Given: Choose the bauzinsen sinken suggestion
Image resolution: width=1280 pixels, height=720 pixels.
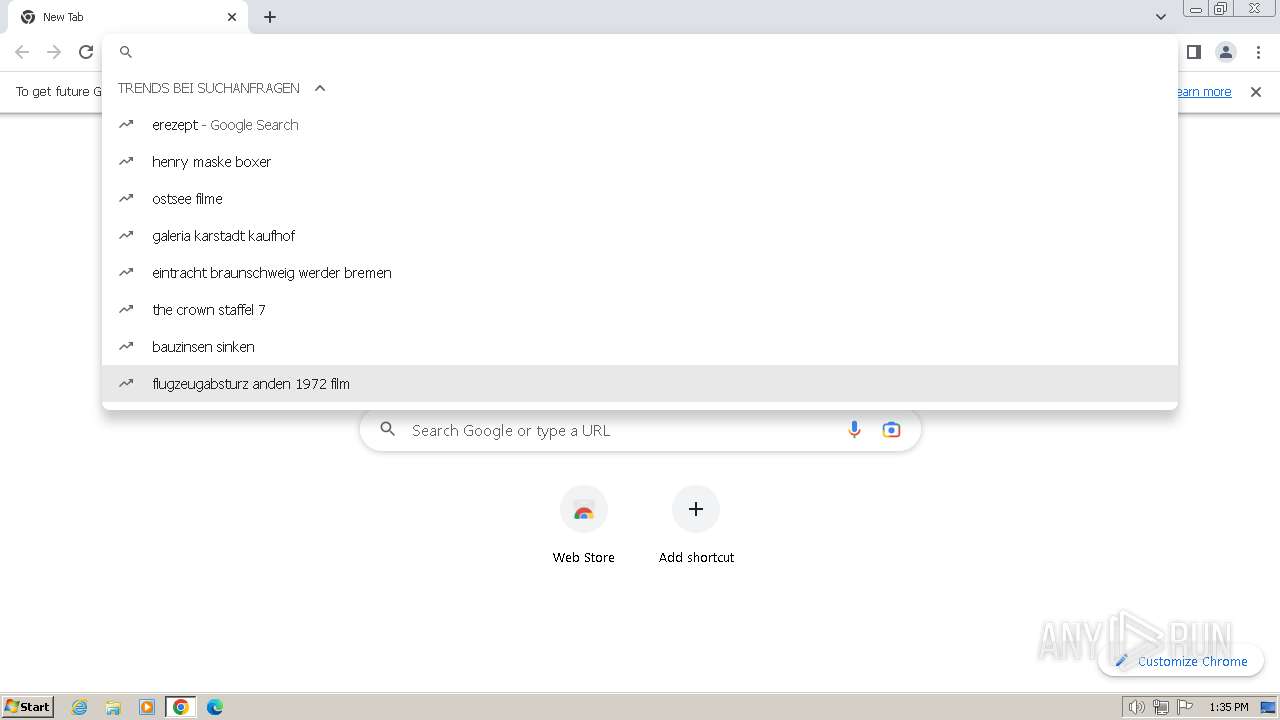Looking at the screenshot, I should 640,347.
